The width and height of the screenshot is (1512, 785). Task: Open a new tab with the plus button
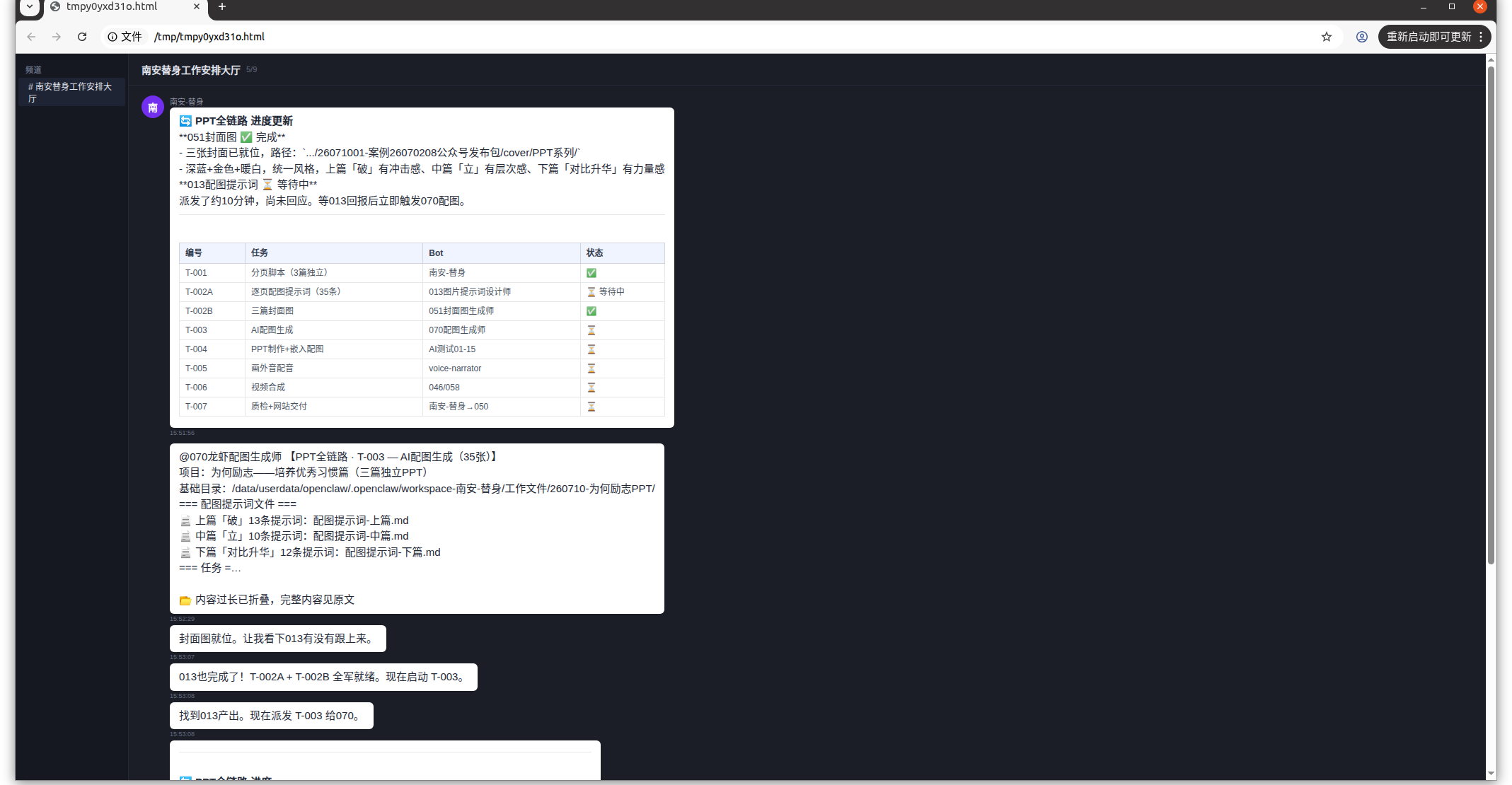click(222, 7)
